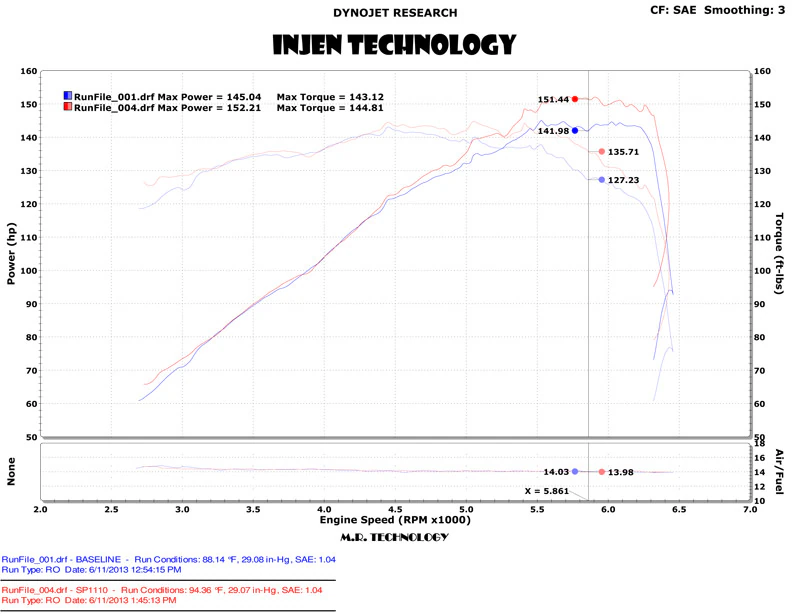Click the X = 5.861 cursor label
The width and height of the screenshot is (800, 616).
point(547,491)
